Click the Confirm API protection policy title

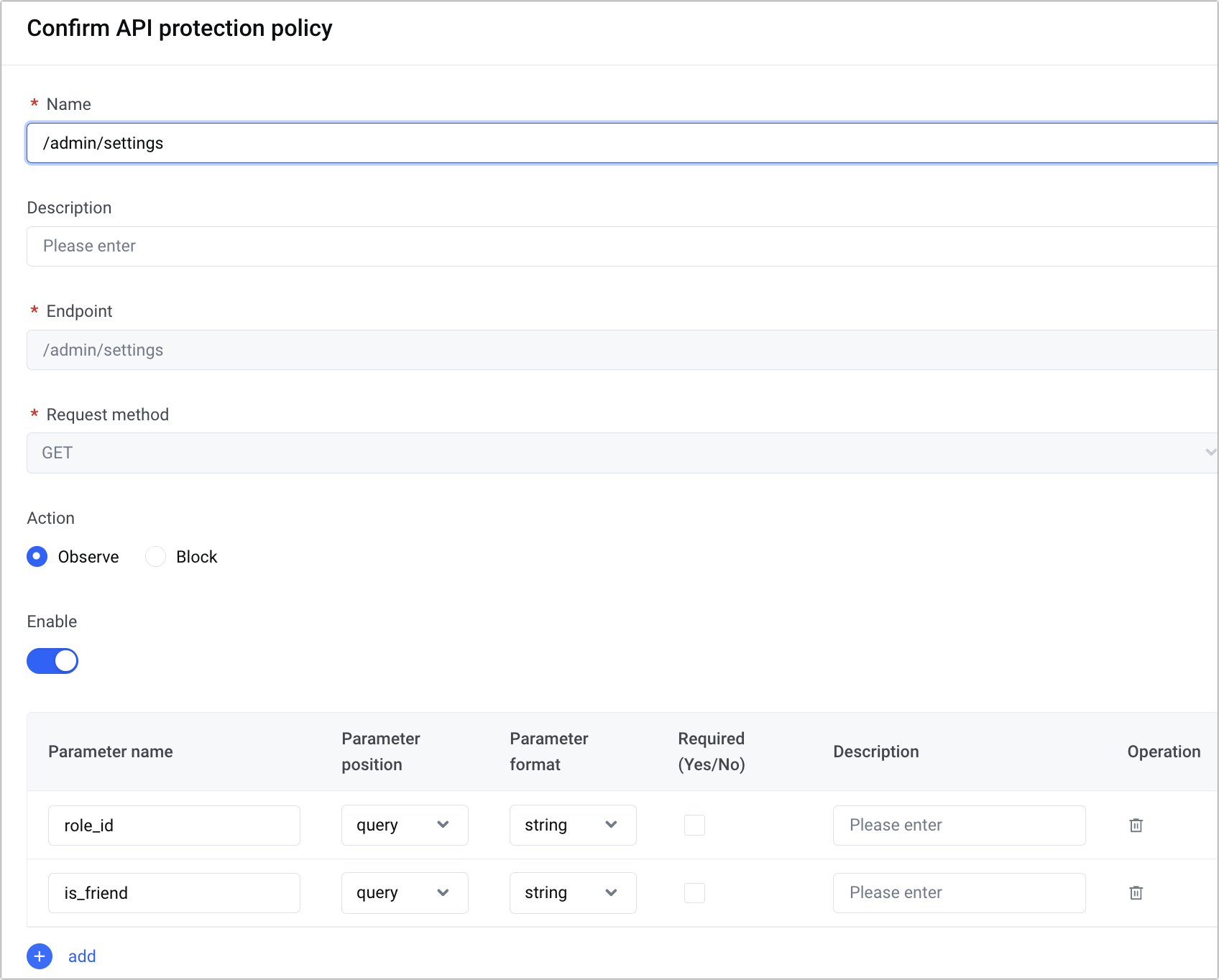point(180,28)
